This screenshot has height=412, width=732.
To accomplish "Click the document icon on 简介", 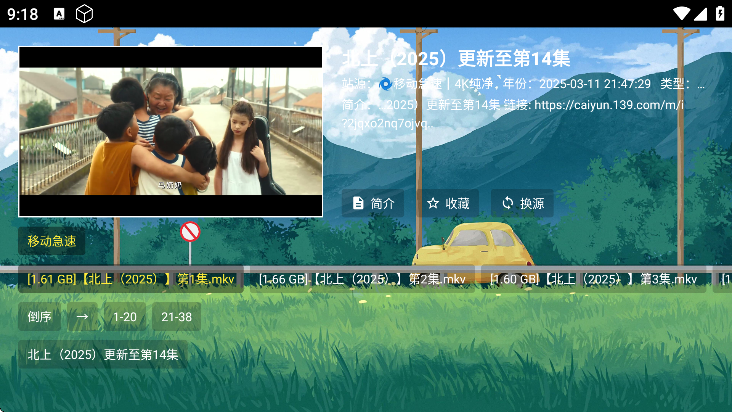I will (x=358, y=203).
